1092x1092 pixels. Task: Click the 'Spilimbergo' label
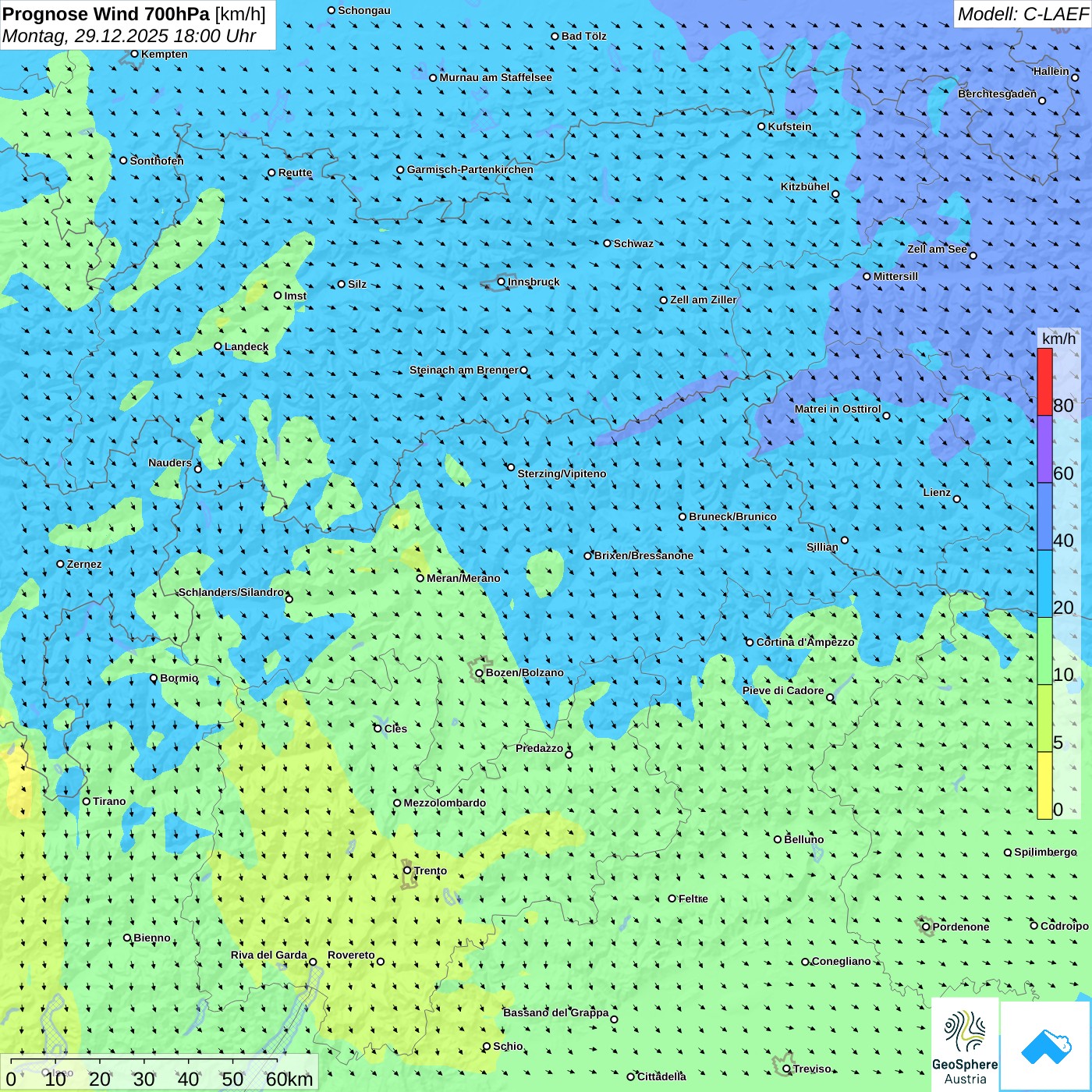coord(1045,852)
